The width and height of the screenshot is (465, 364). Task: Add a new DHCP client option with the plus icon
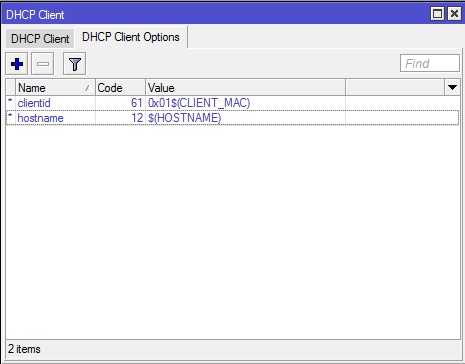click(17, 63)
